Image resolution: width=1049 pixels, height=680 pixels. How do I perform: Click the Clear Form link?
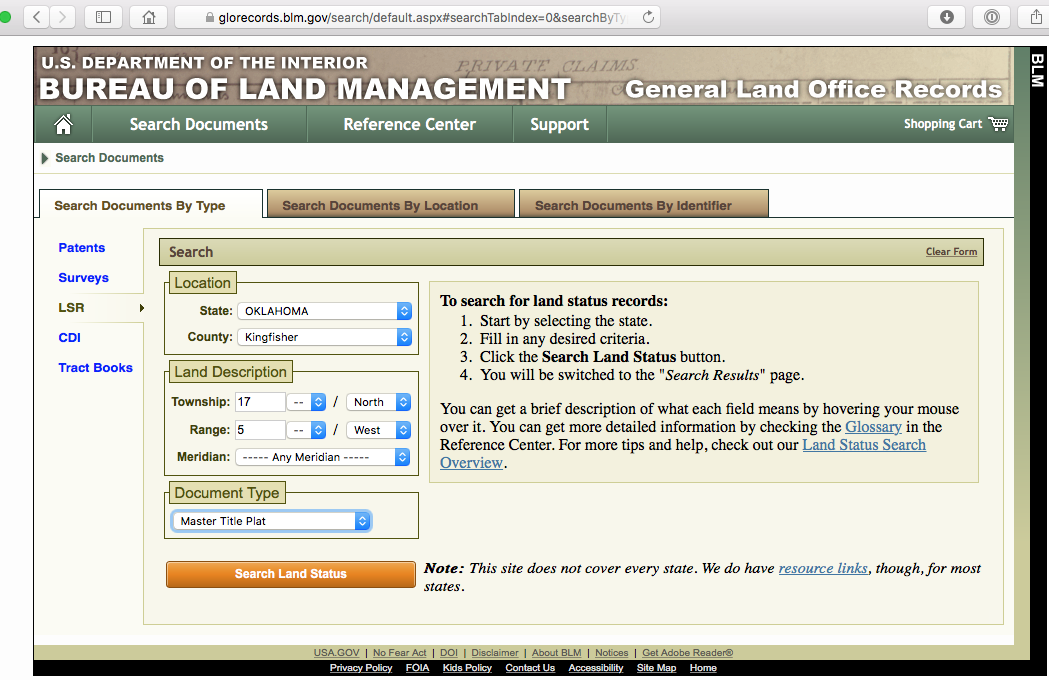951,252
